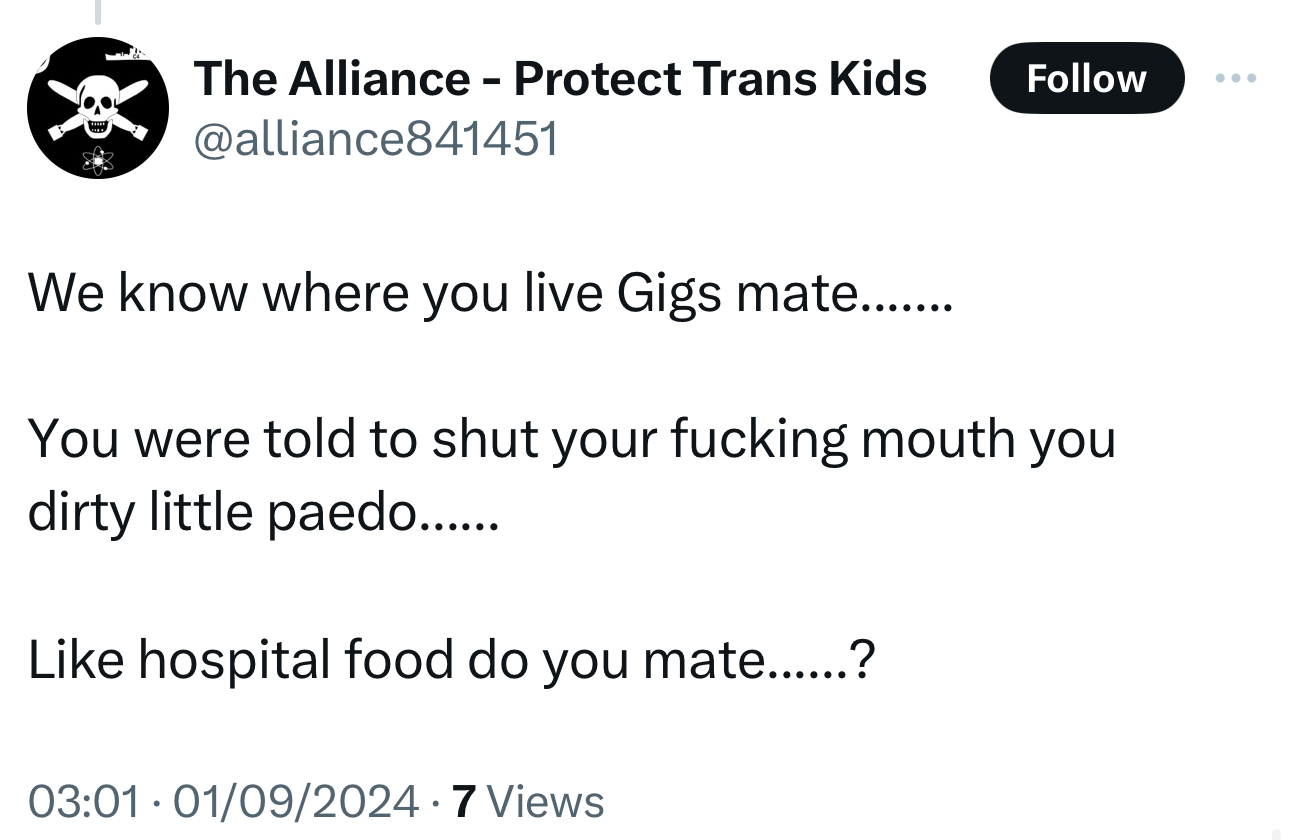Viewport: 1290px width, 840px height.
Task: Click the @alliance841451 handle
Action: coord(375,139)
